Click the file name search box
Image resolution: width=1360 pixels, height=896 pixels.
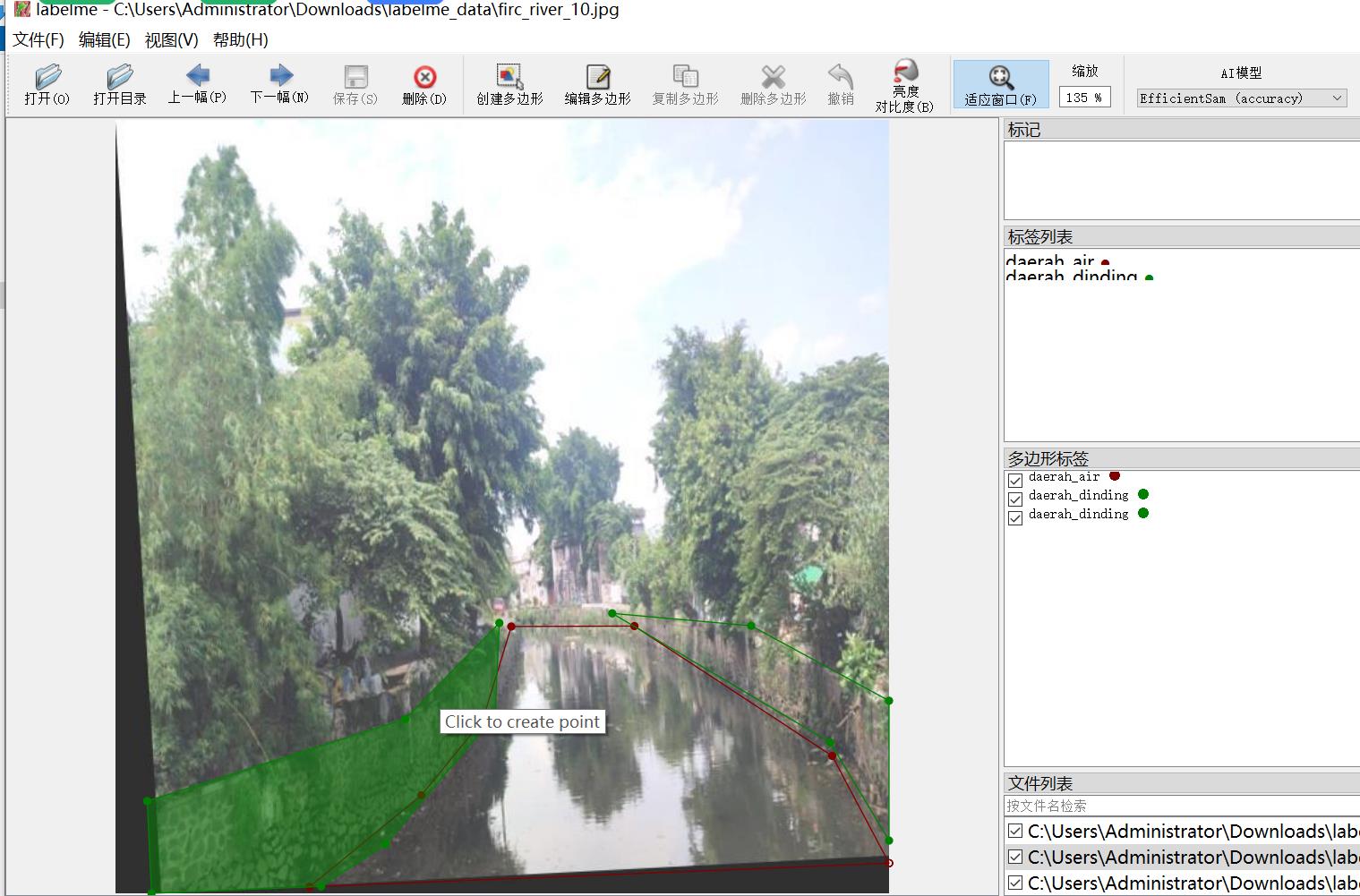coord(1182,806)
